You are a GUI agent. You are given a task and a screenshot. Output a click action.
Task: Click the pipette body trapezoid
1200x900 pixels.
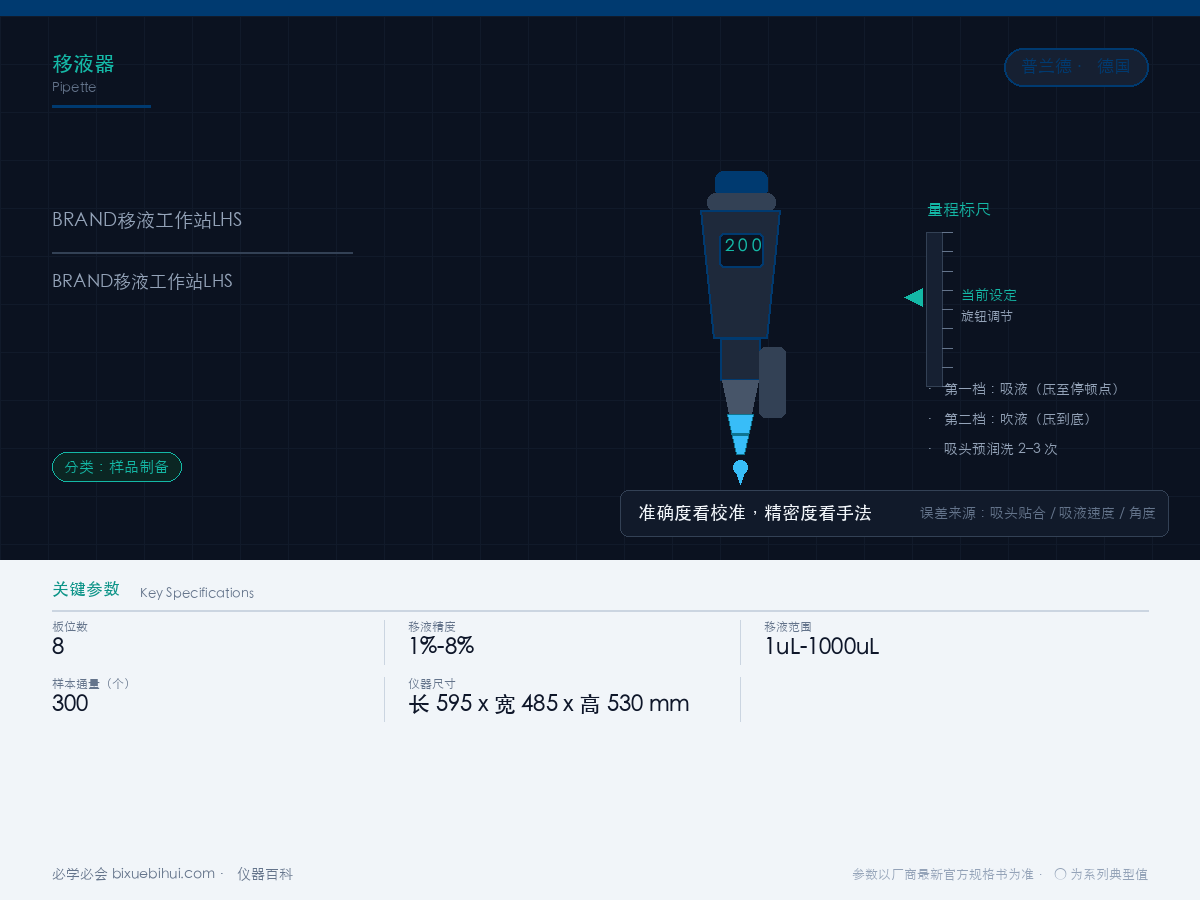[x=741, y=274]
